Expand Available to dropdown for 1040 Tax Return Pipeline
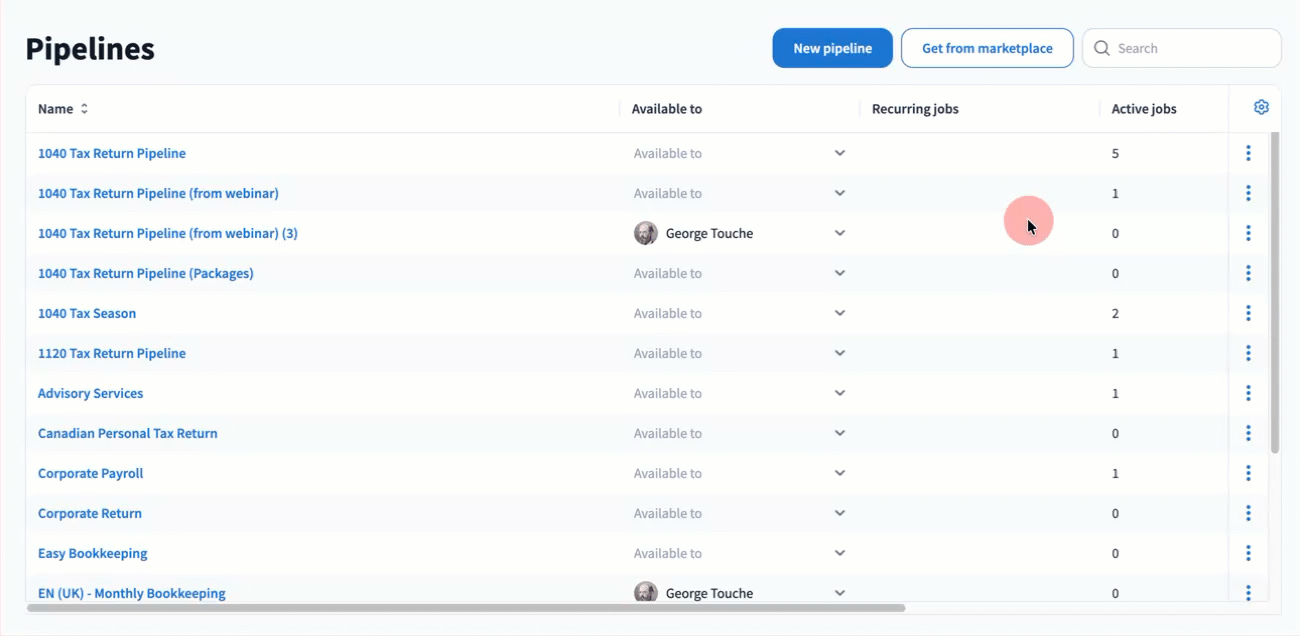 point(840,153)
